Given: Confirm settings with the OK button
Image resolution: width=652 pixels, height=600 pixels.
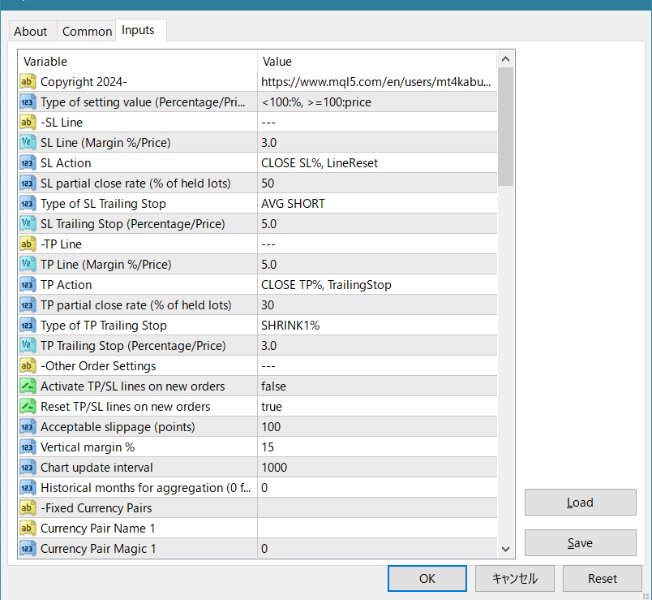Looking at the screenshot, I should 427,578.
